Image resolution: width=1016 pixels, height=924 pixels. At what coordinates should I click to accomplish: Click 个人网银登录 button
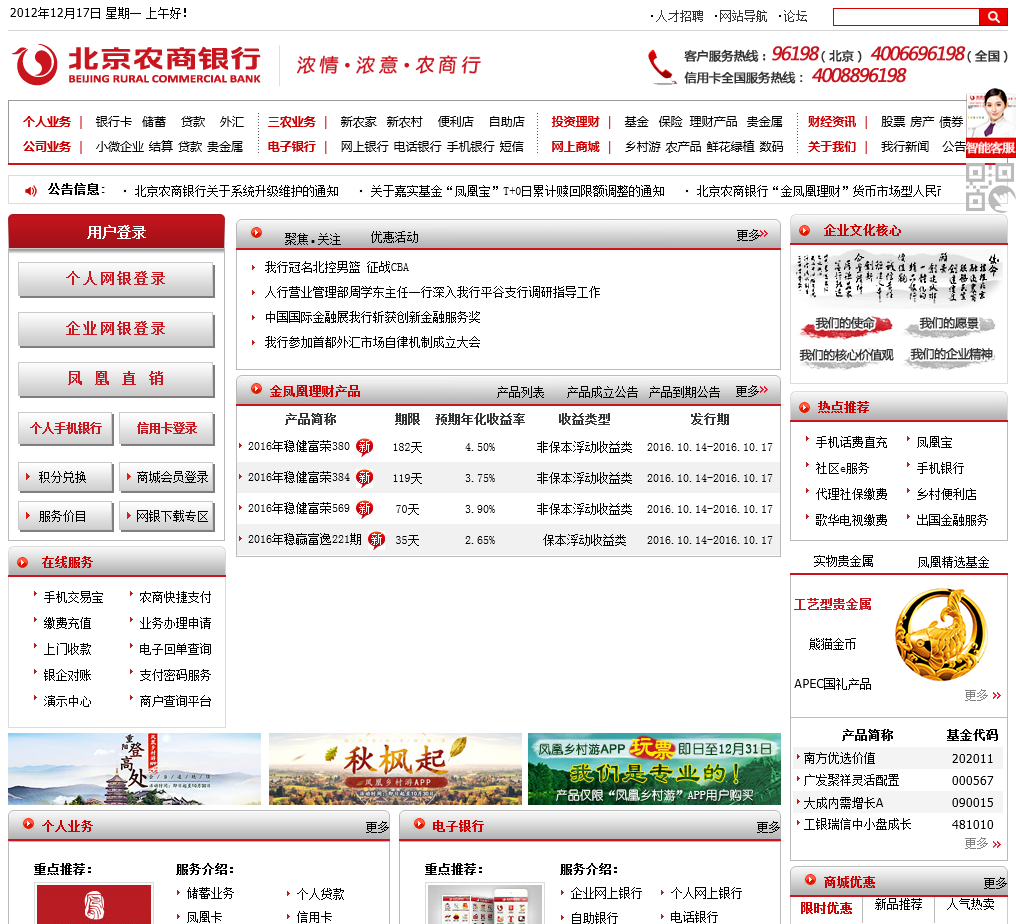click(x=116, y=279)
